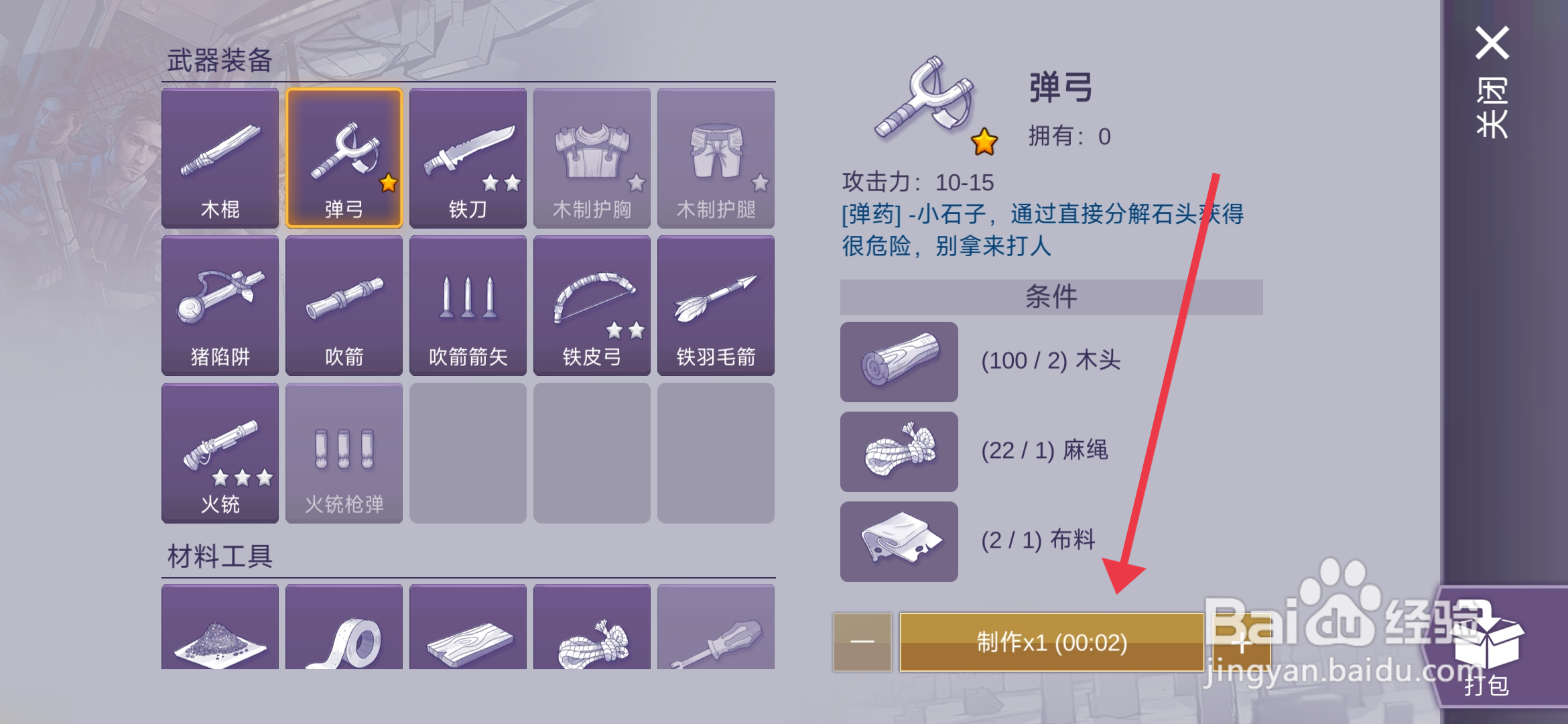This screenshot has width=1568, height=724.
Task: Decrease craft quantity with minus button
Action: 862,642
